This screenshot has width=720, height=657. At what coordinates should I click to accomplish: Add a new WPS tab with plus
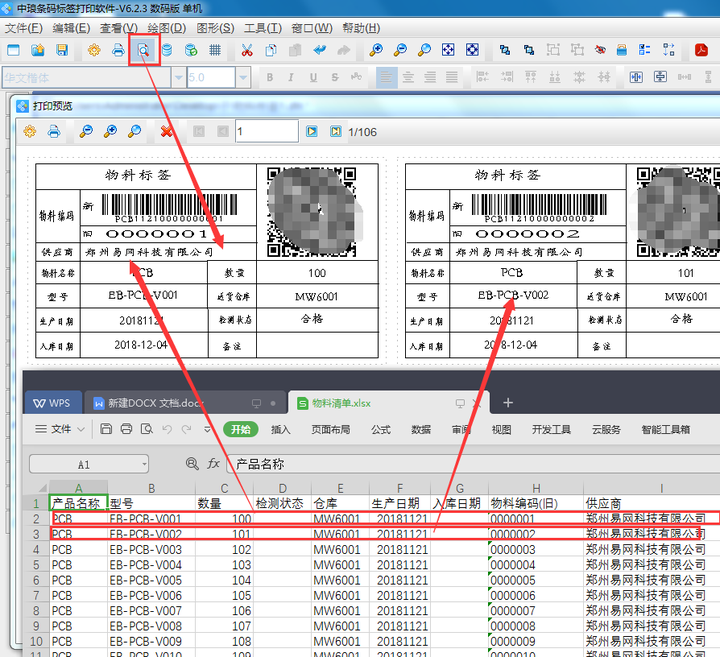coord(508,403)
